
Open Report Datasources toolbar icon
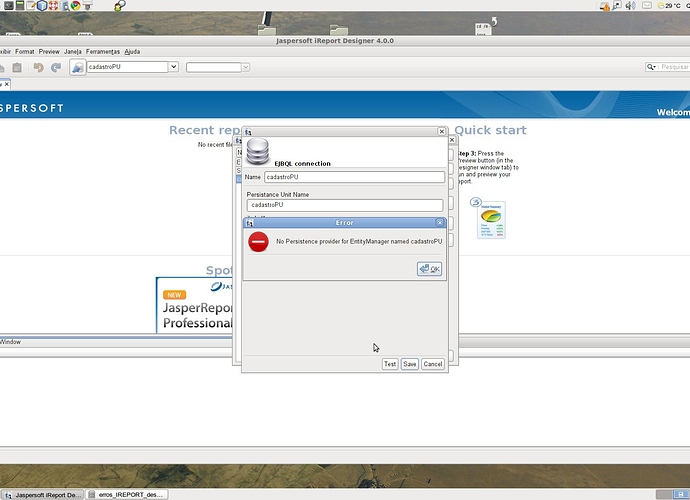pos(77,67)
